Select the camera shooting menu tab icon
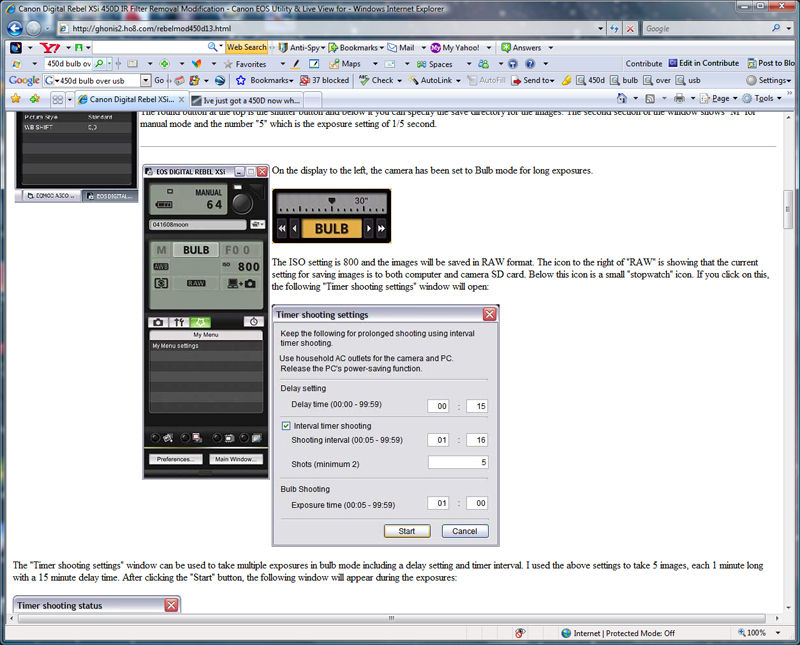This screenshot has width=800, height=645. pyautogui.click(x=158, y=322)
